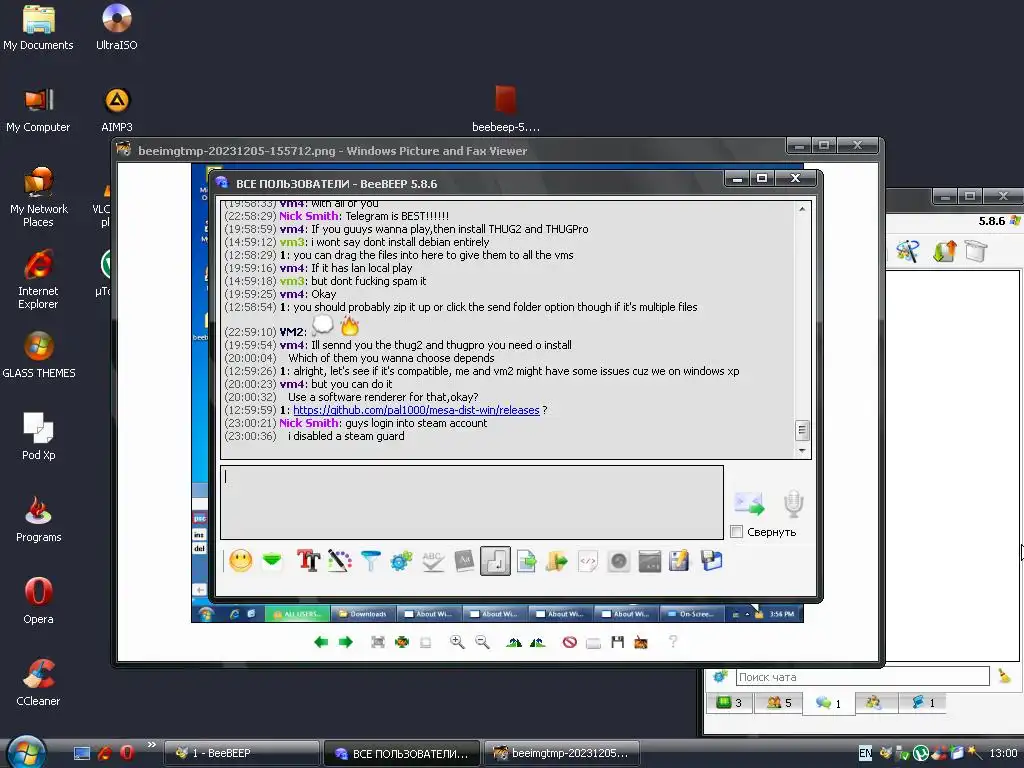Select the UltraISO desktop icon
The height and width of the screenshot is (768, 1024).
tap(117, 27)
